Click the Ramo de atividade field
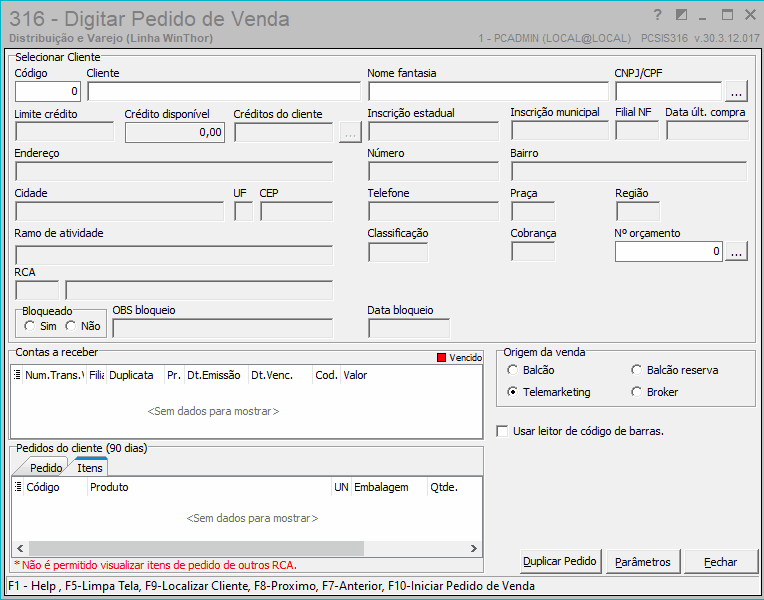Image resolution: width=764 pixels, height=600 pixels. 174,255
